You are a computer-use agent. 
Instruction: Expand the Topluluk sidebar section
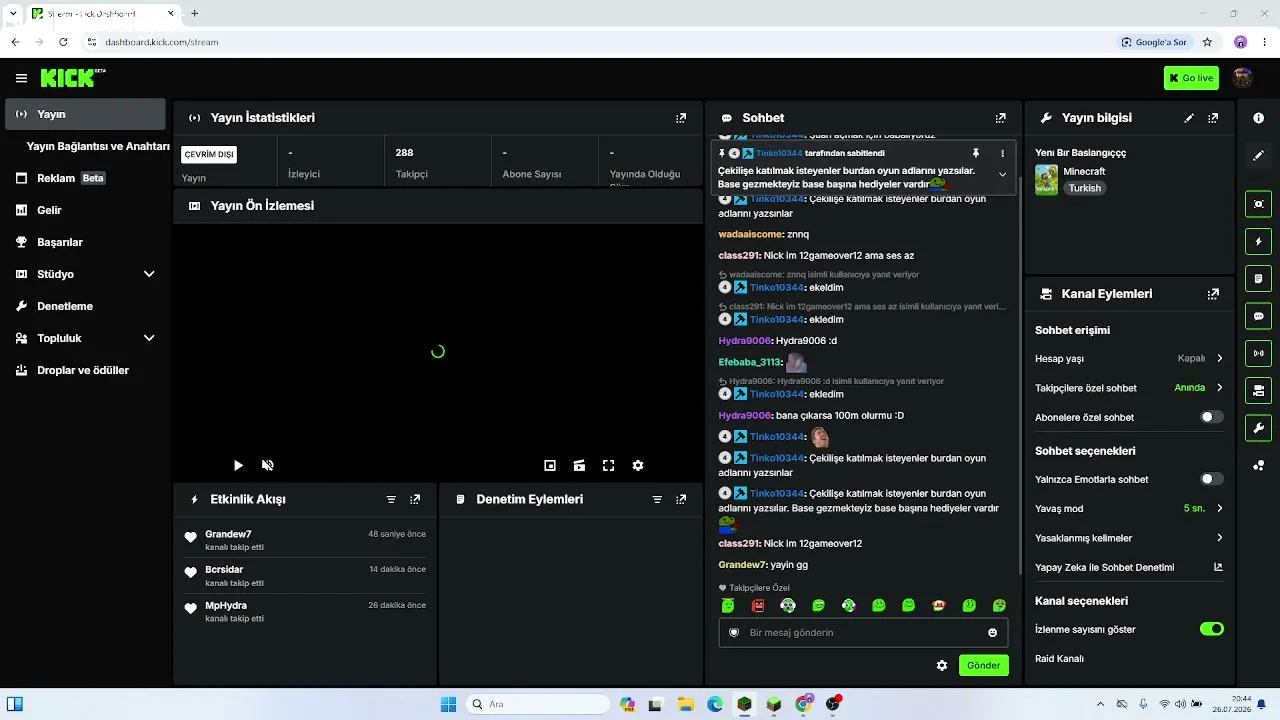pos(149,338)
